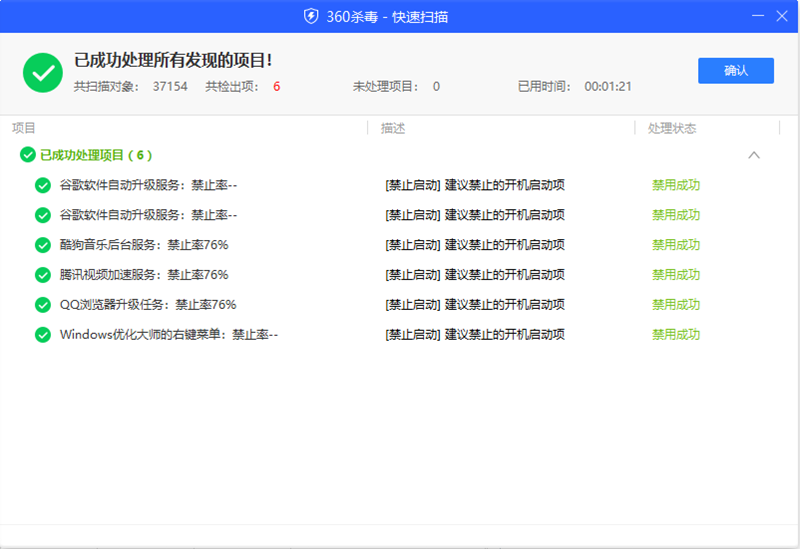Select QQ浏览器升级任务：禁止率76% item
Image resolution: width=800 pixels, height=549 pixels.
pos(148,305)
